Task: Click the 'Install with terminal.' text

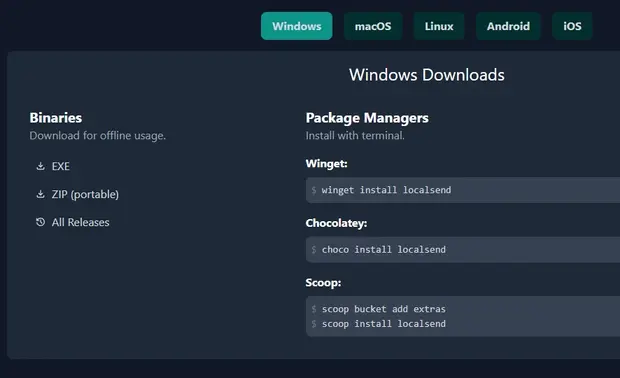Action: click(x=355, y=136)
